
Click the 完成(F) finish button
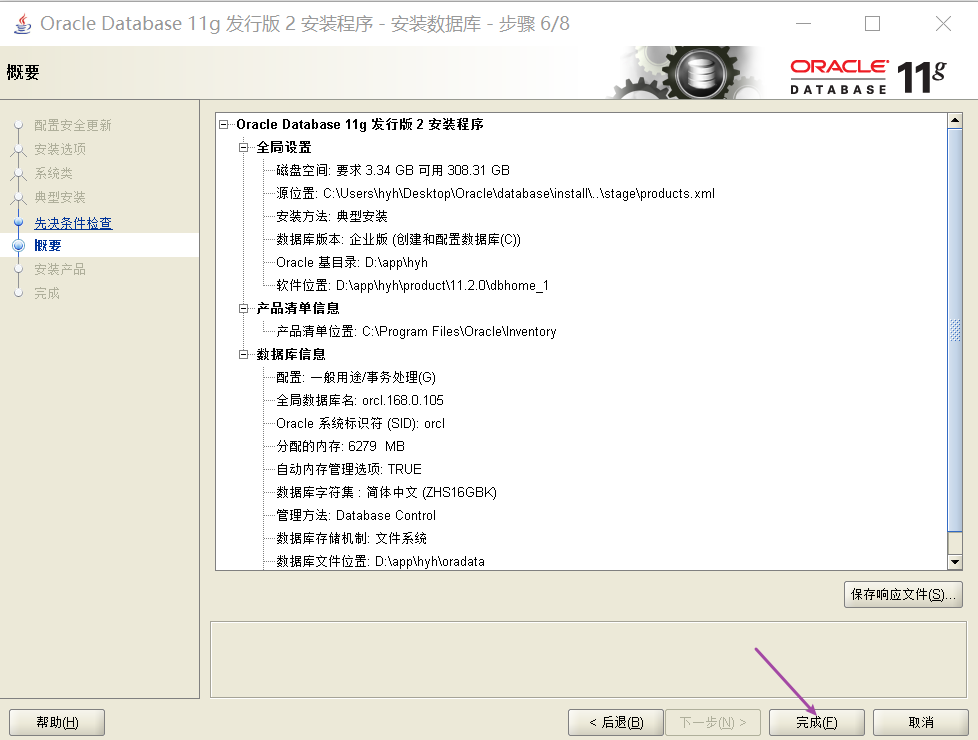click(816, 722)
